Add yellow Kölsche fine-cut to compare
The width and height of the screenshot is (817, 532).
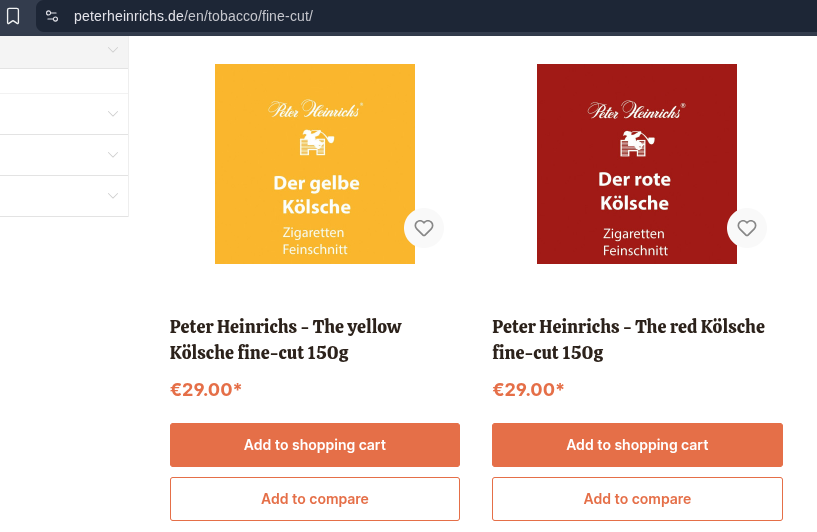(x=315, y=499)
